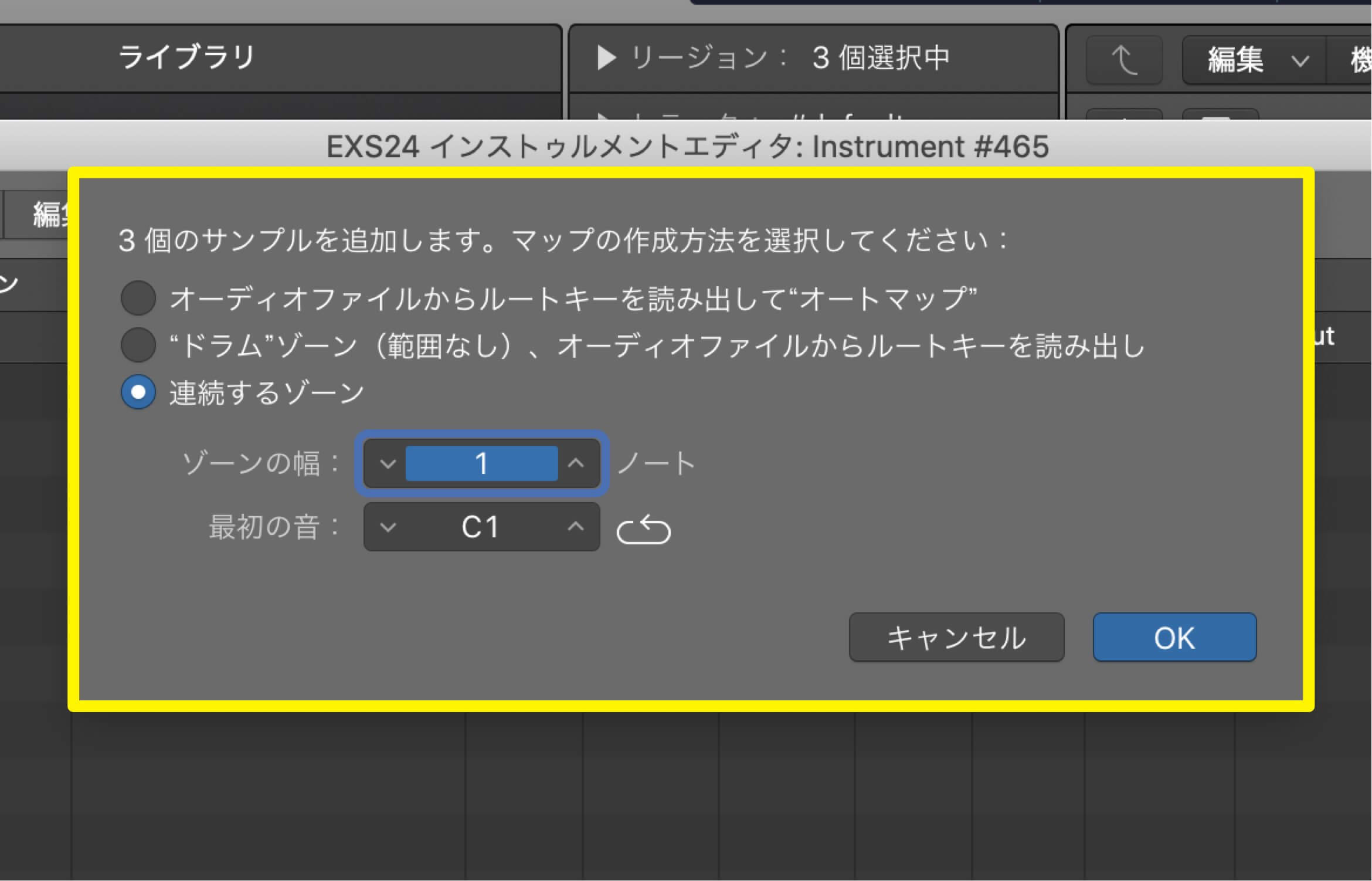Viewport: 1372px width, 881px height.
Task: Click the up-arrow back button in editor toolbar
Action: tap(1124, 60)
